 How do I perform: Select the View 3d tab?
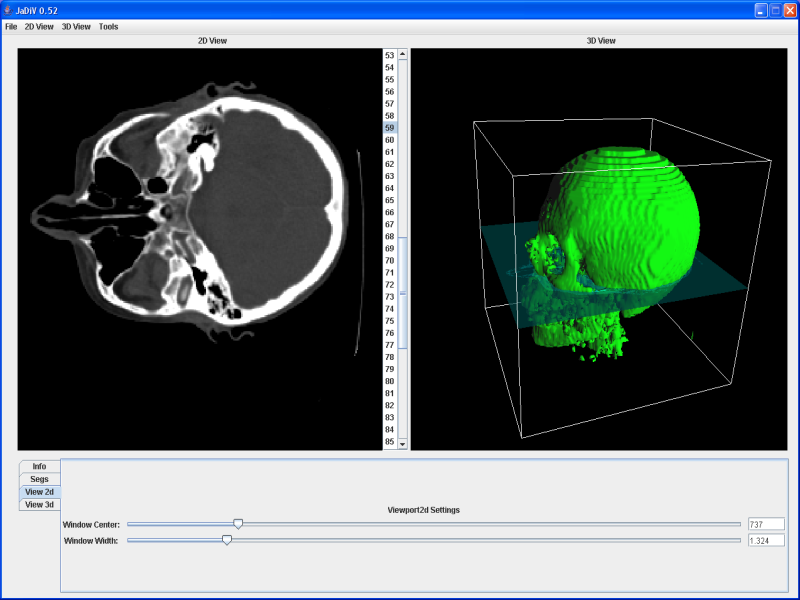click(x=39, y=505)
